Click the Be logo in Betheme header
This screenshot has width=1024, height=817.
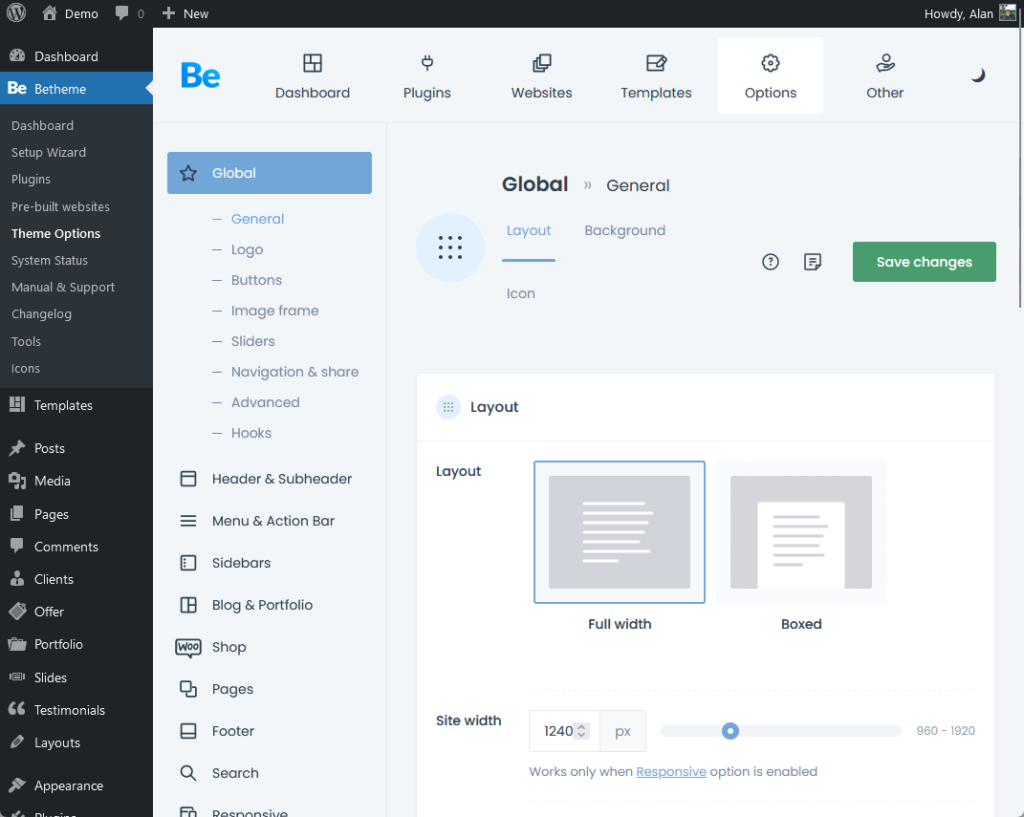tap(200, 76)
